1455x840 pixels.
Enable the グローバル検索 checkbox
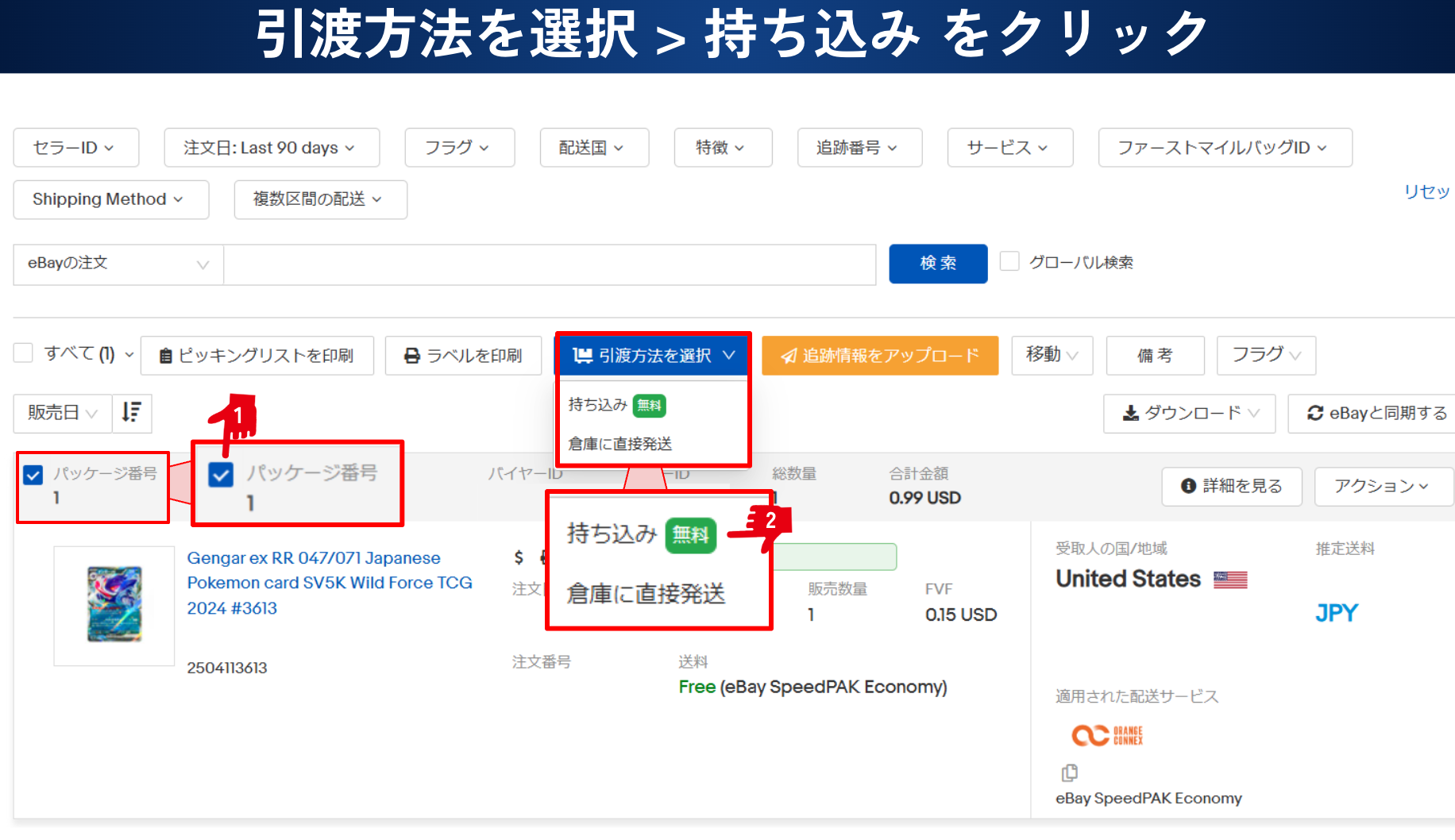(1009, 262)
